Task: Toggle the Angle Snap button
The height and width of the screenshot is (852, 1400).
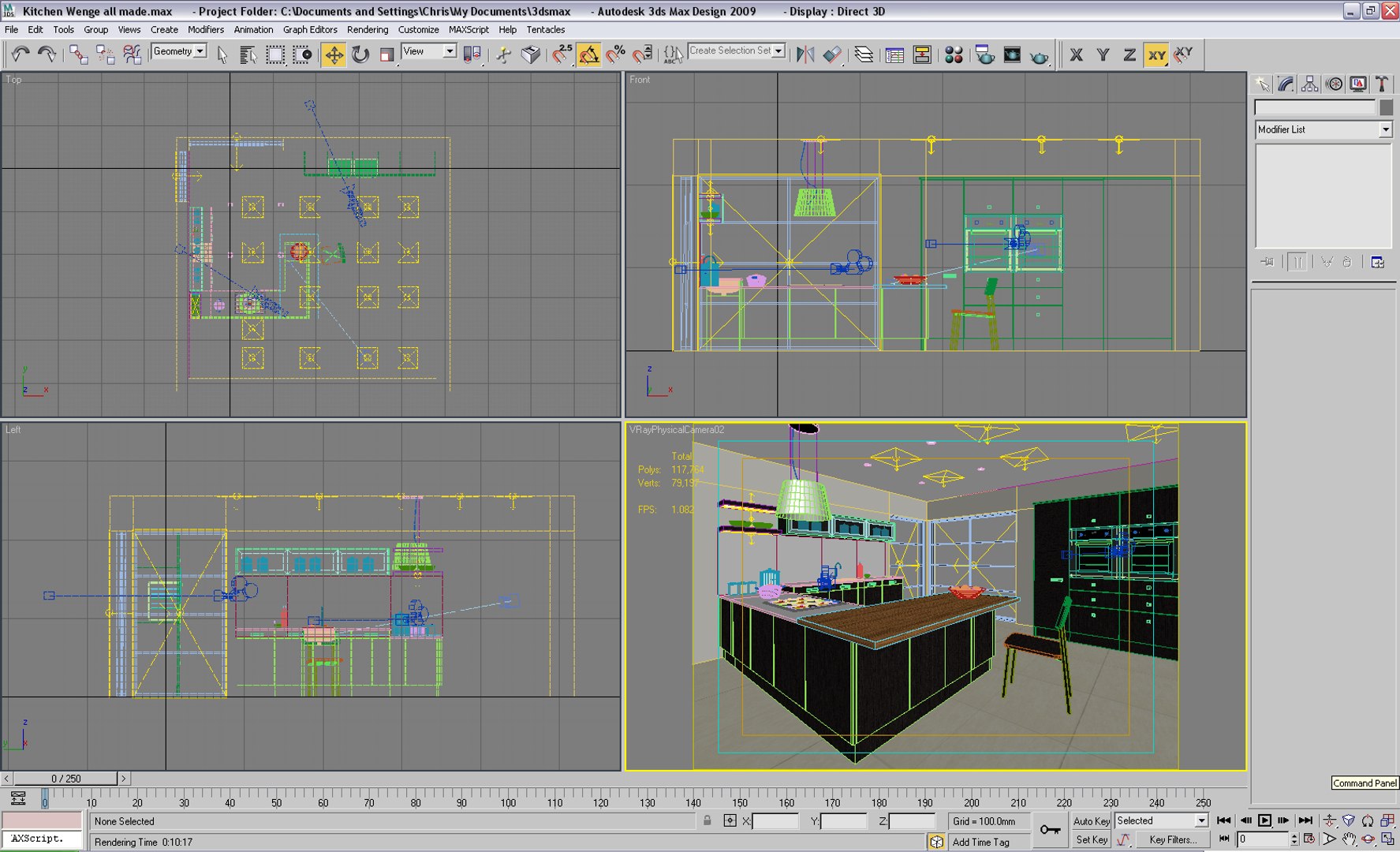Action: pyautogui.click(x=588, y=54)
